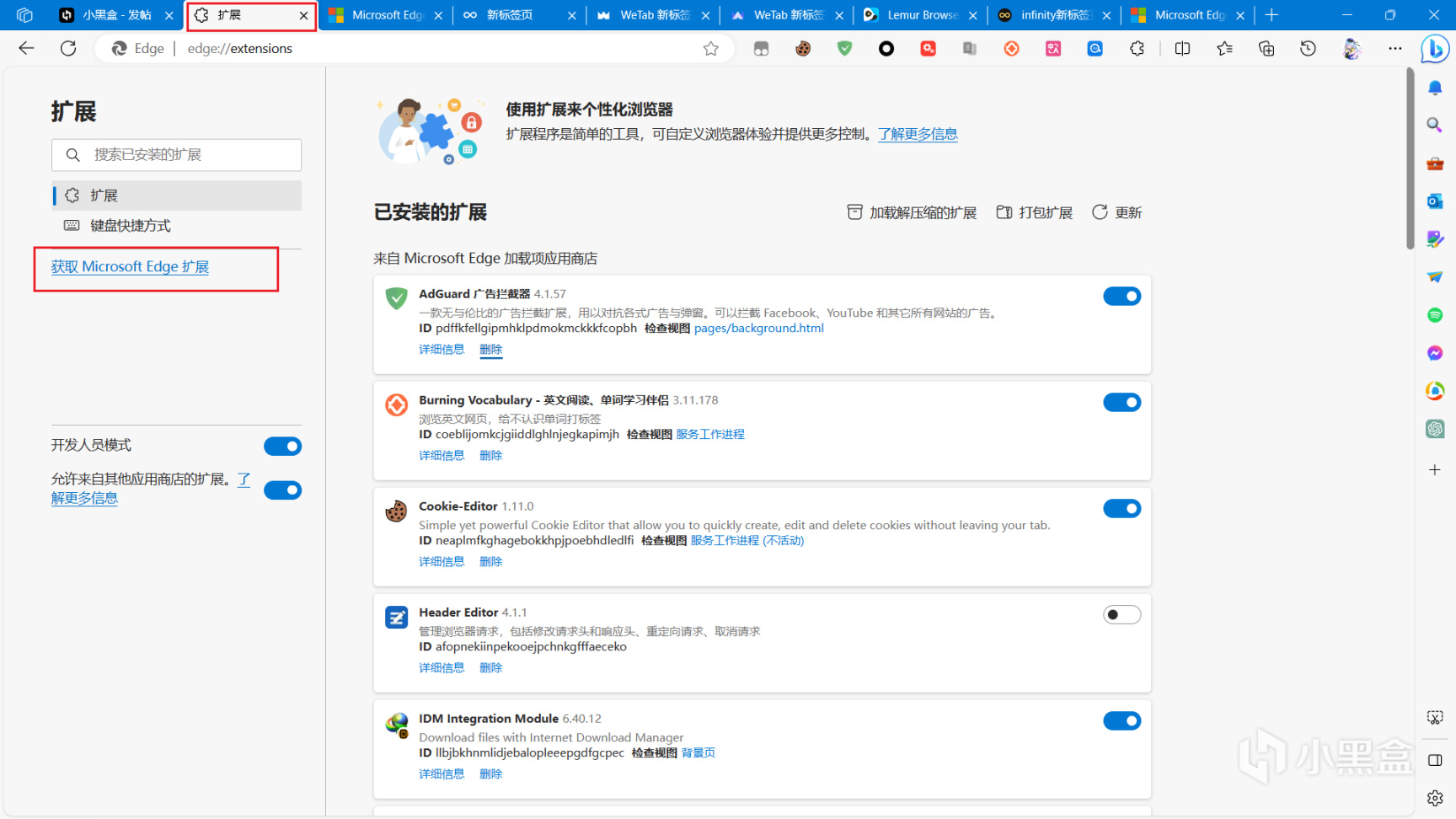Open sidebar search icon
Viewport: 1456px width, 819px height.
point(1434,125)
